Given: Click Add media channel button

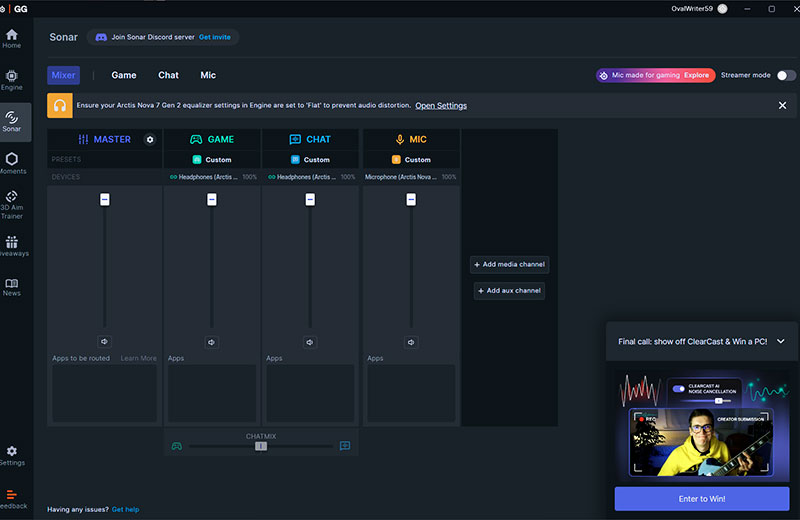Looking at the screenshot, I should 510,265.
